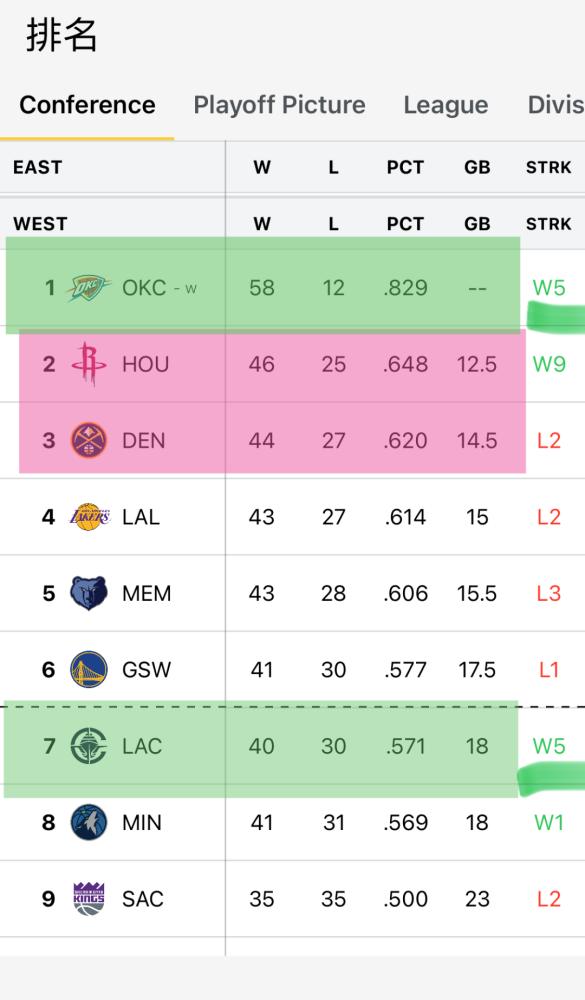Tap the Sacramento Kings logo
Viewport: 585px width, 1000px height.
pos(89,899)
